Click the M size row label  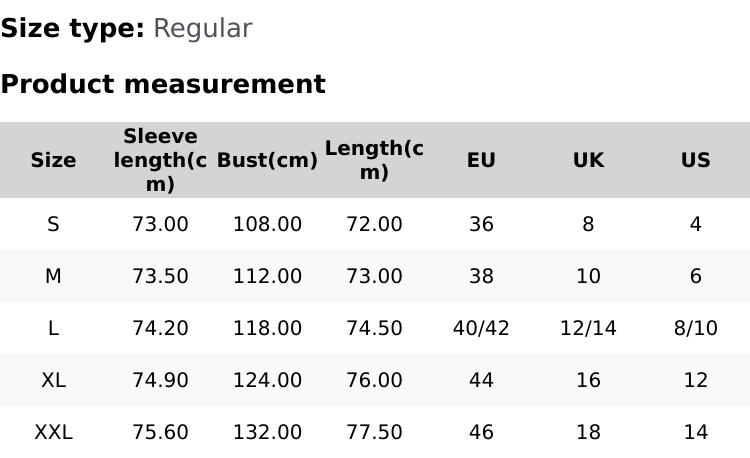click(x=53, y=276)
